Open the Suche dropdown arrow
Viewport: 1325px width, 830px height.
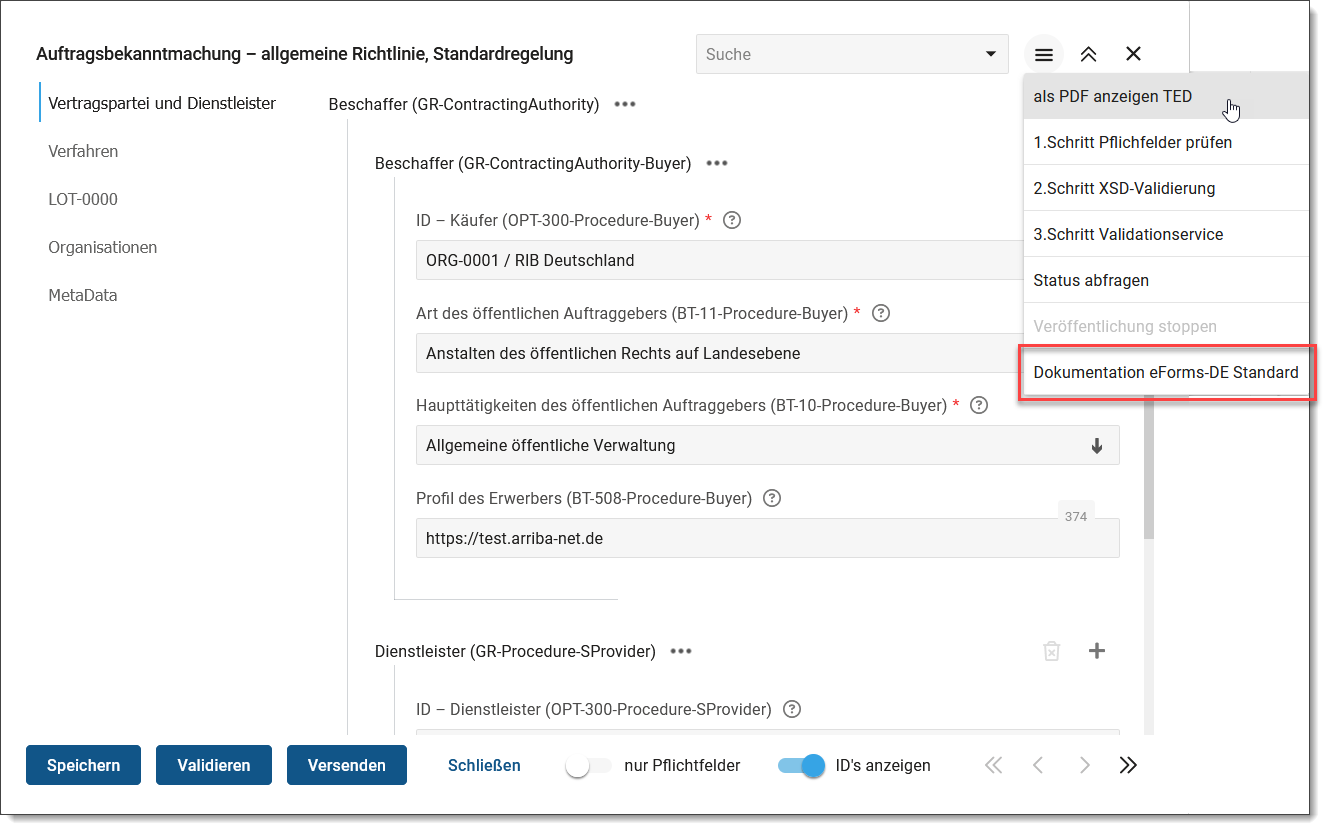click(990, 54)
